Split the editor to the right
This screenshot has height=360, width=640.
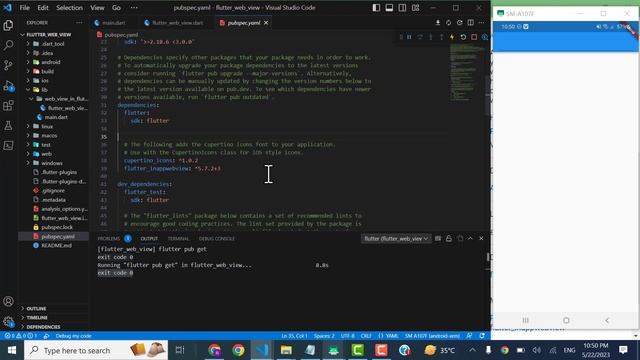coord(471,23)
